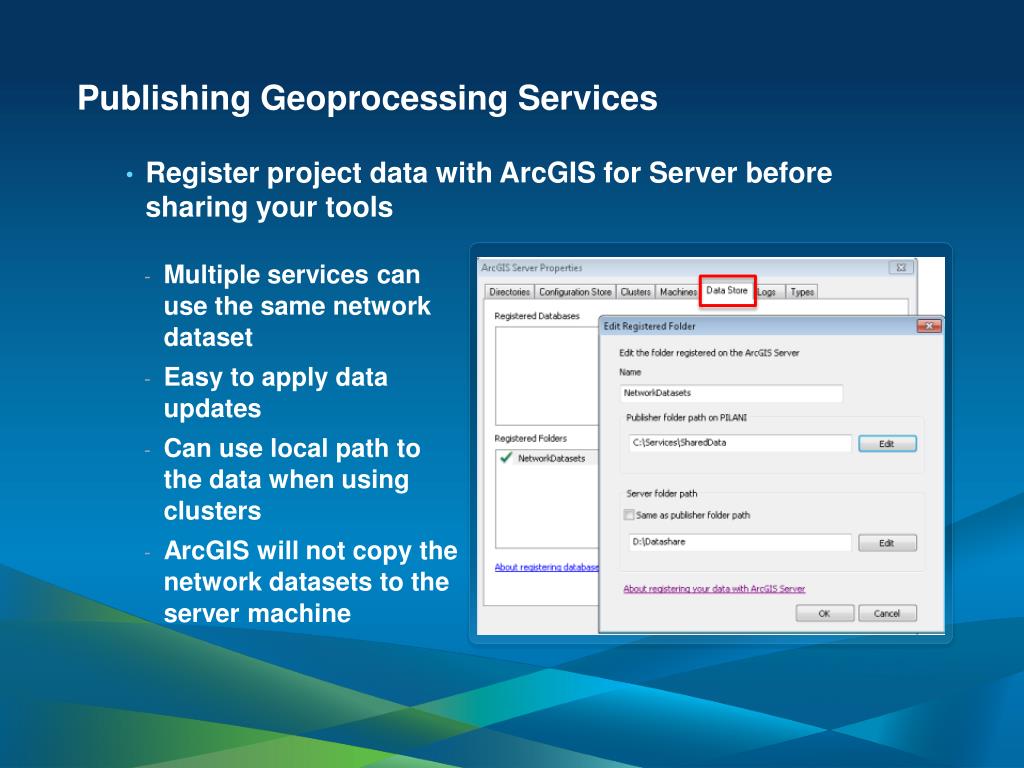Go to the Machines tab

(678, 292)
